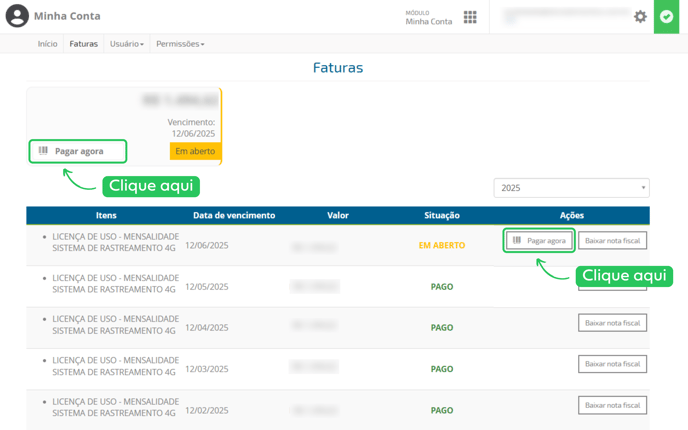Click the Ações column header
Viewport: 688px width, 430px height.
[572, 215]
